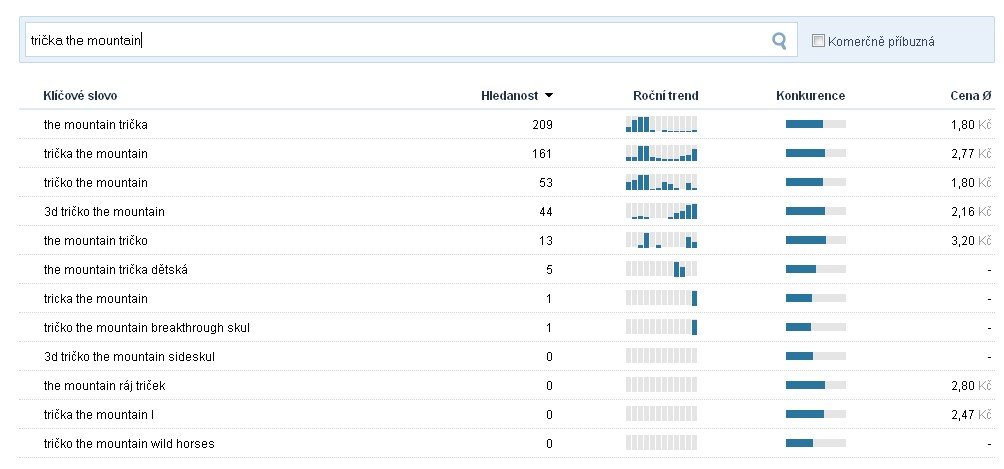Click search volume 209
The image size is (1004, 469).
click(x=542, y=125)
